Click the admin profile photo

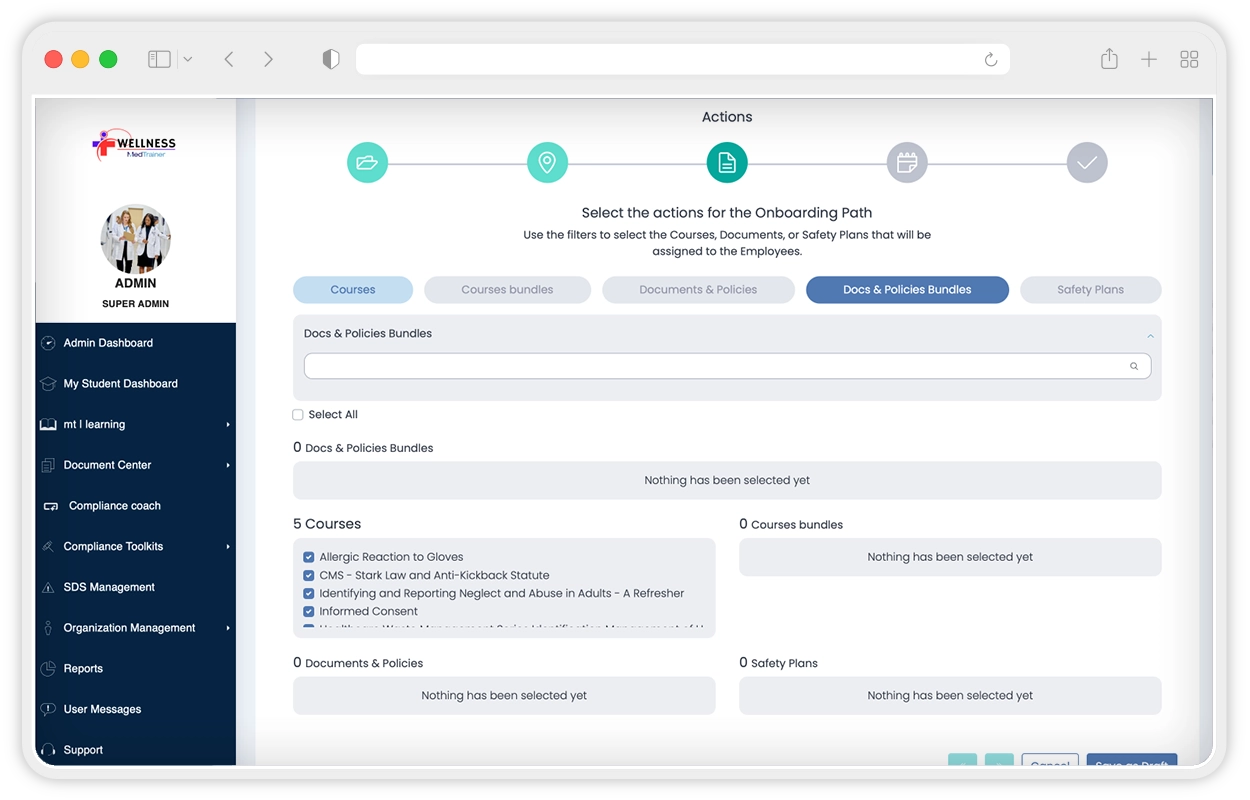136,240
